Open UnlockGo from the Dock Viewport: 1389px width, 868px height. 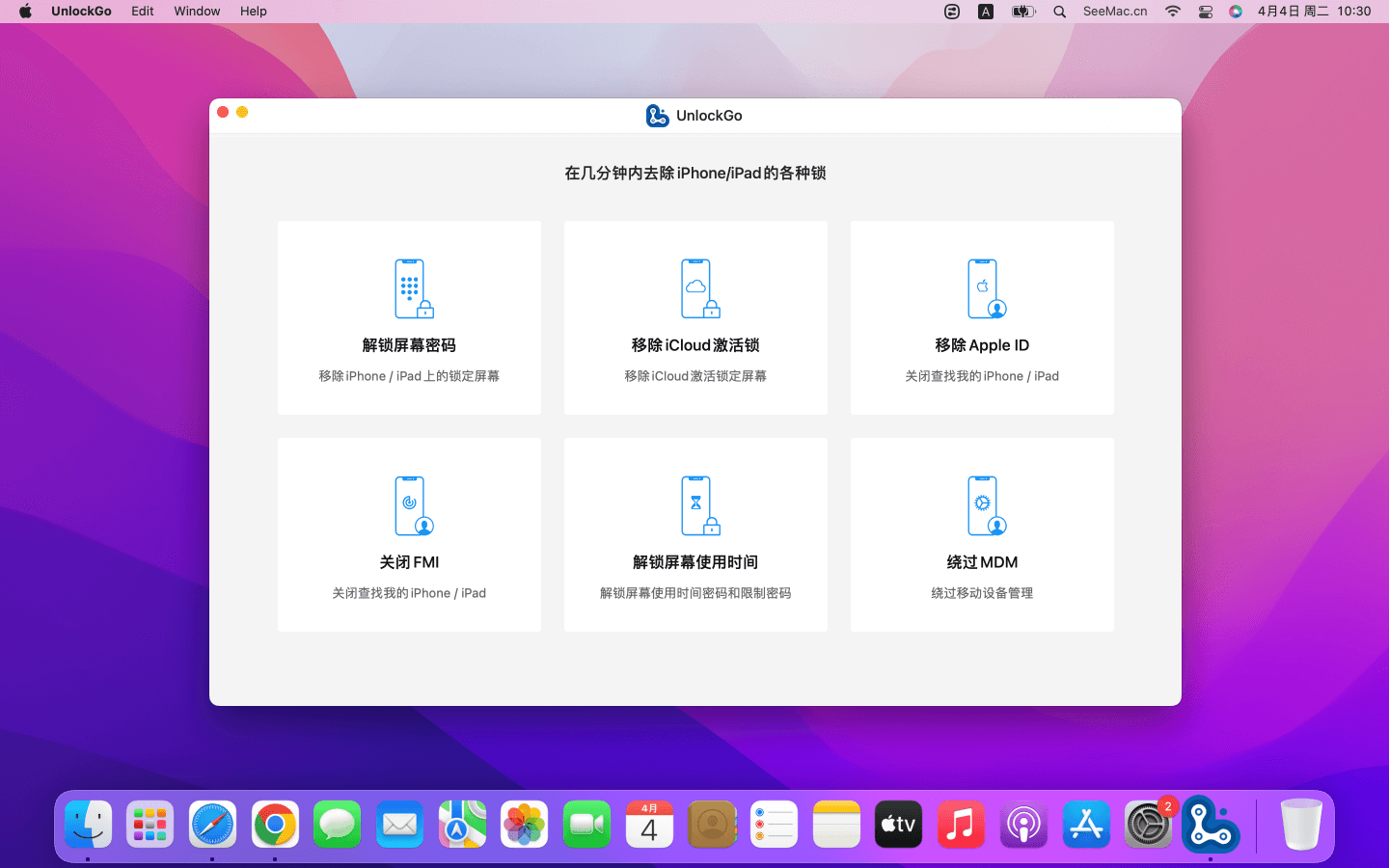pyautogui.click(x=1211, y=825)
